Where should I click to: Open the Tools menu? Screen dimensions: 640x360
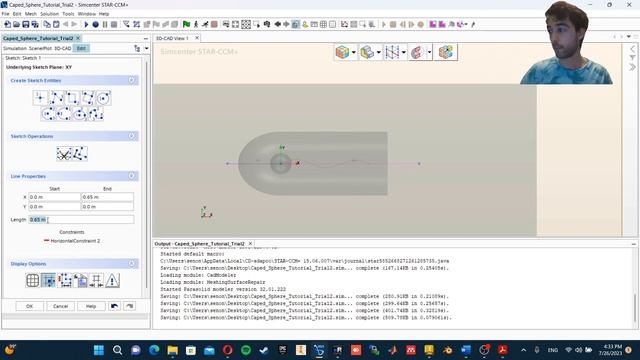pos(68,14)
